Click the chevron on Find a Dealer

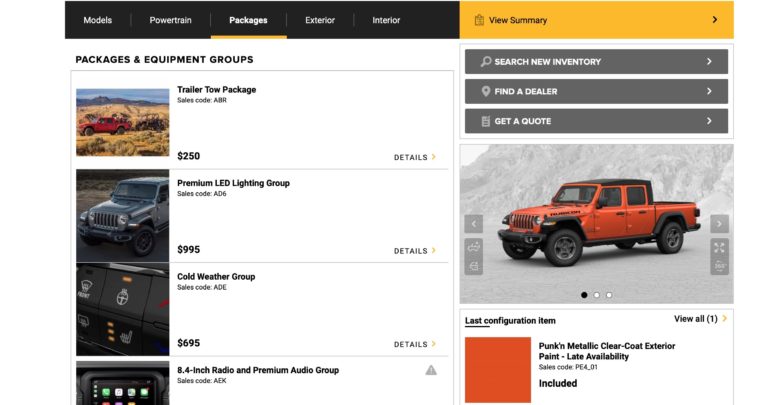[x=709, y=91]
